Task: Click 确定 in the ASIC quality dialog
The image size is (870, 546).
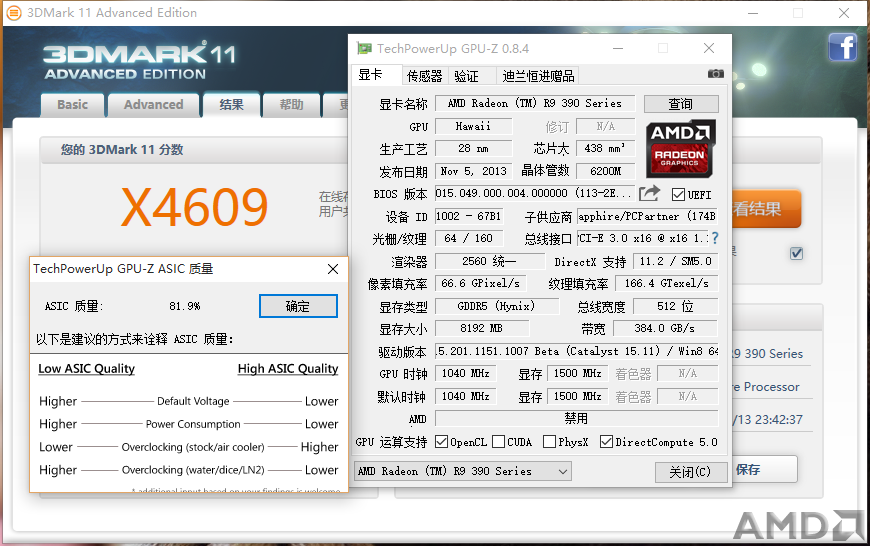Action: 298,306
